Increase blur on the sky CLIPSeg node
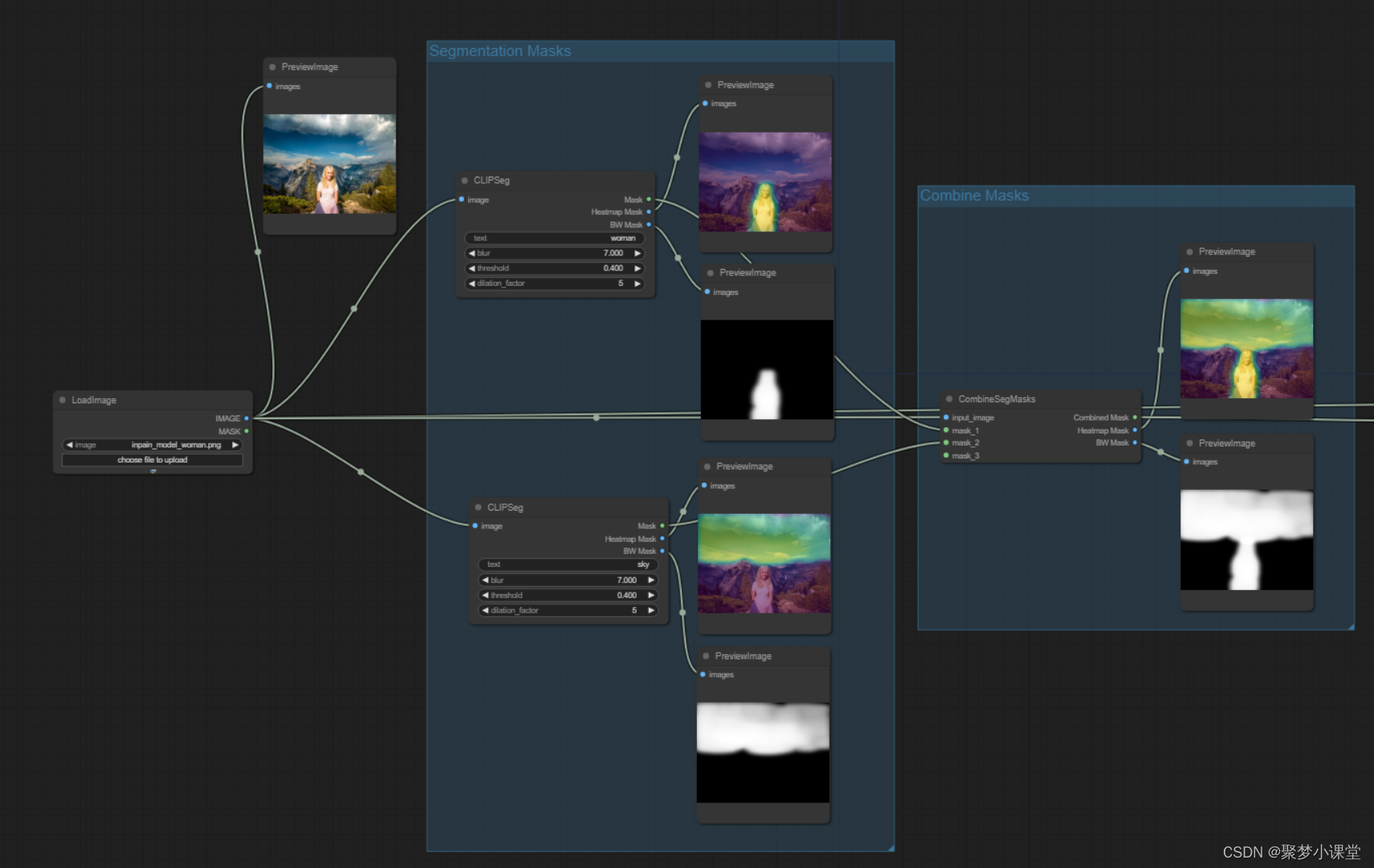1374x868 pixels. click(651, 580)
